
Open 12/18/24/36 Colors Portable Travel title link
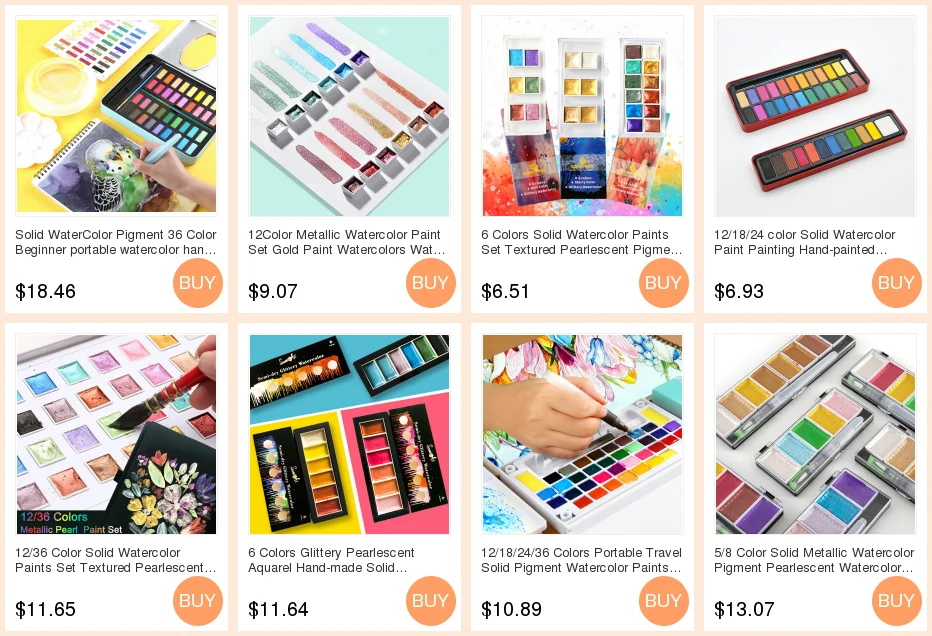pyautogui.click(x=581, y=560)
